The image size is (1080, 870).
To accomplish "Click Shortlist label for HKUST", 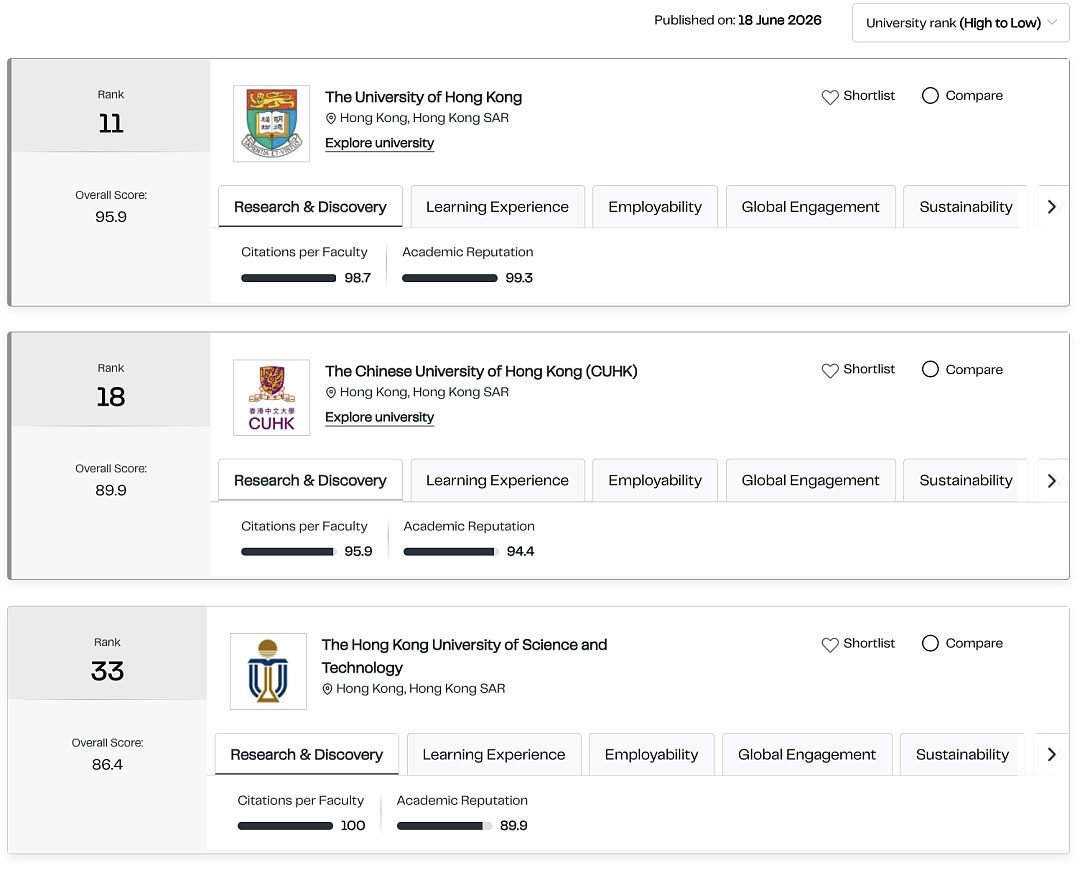I will pyautogui.click(x=869, y=643).
